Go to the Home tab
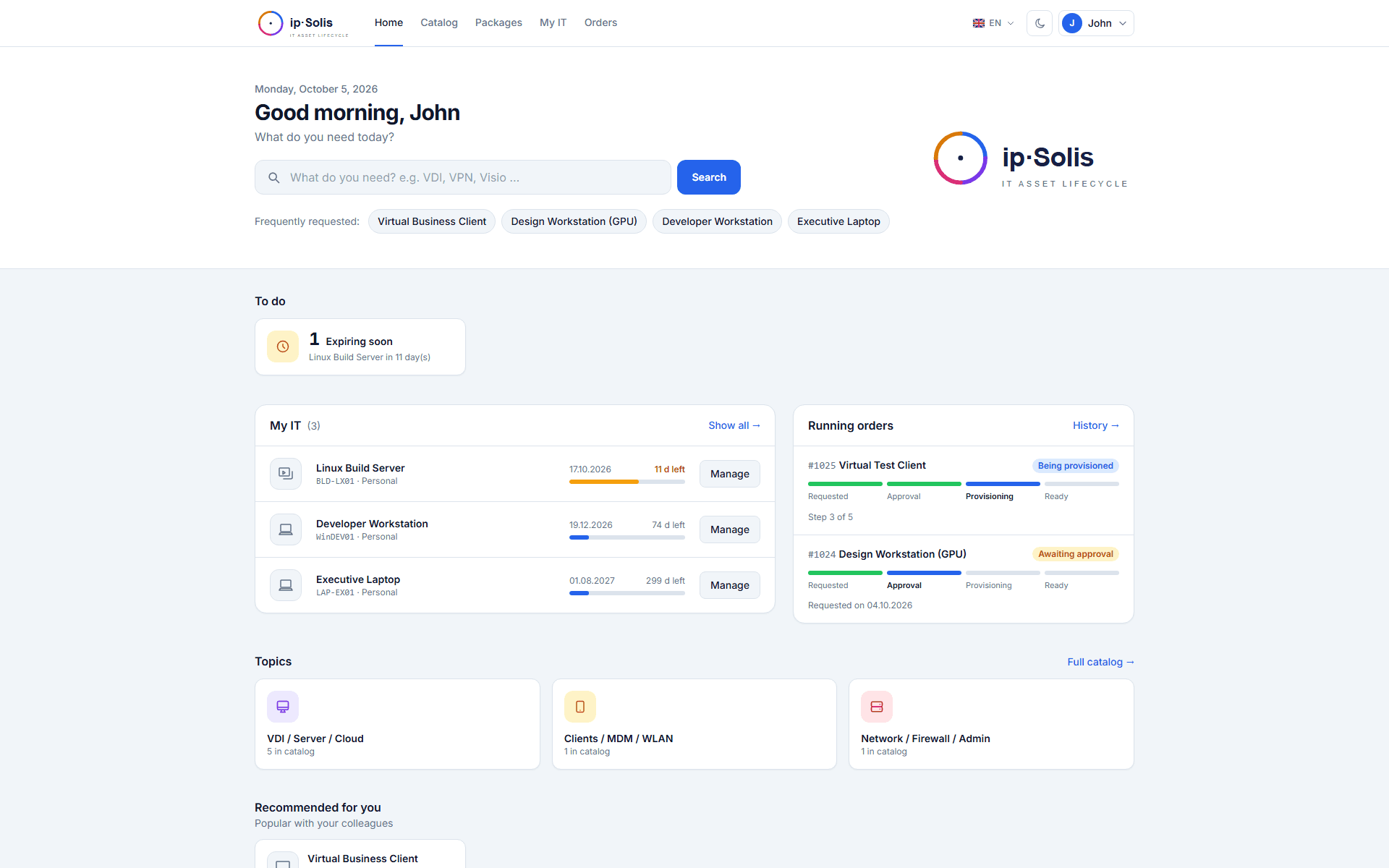This screenshot has width=1389, height=868. click(x=388, y=23)
